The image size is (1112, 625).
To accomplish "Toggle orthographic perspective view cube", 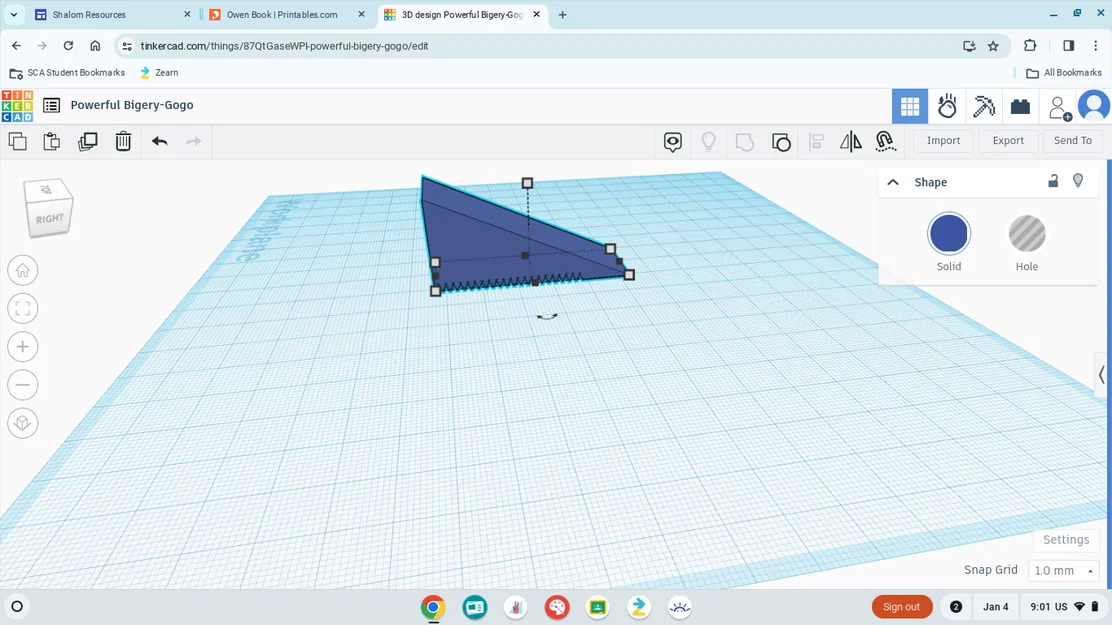I will (x=23, y=424).
